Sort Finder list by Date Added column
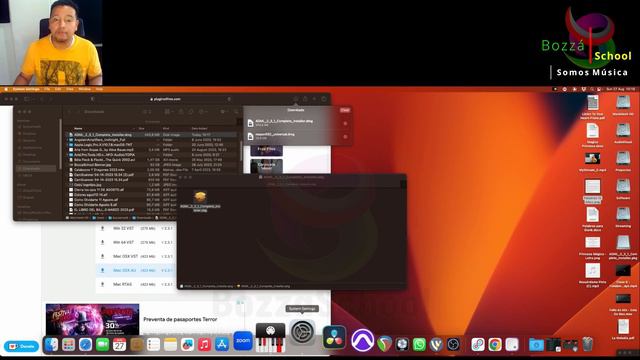Image resolution: width=640 pixels, height=360 pixels. click(x=200, y=129)
